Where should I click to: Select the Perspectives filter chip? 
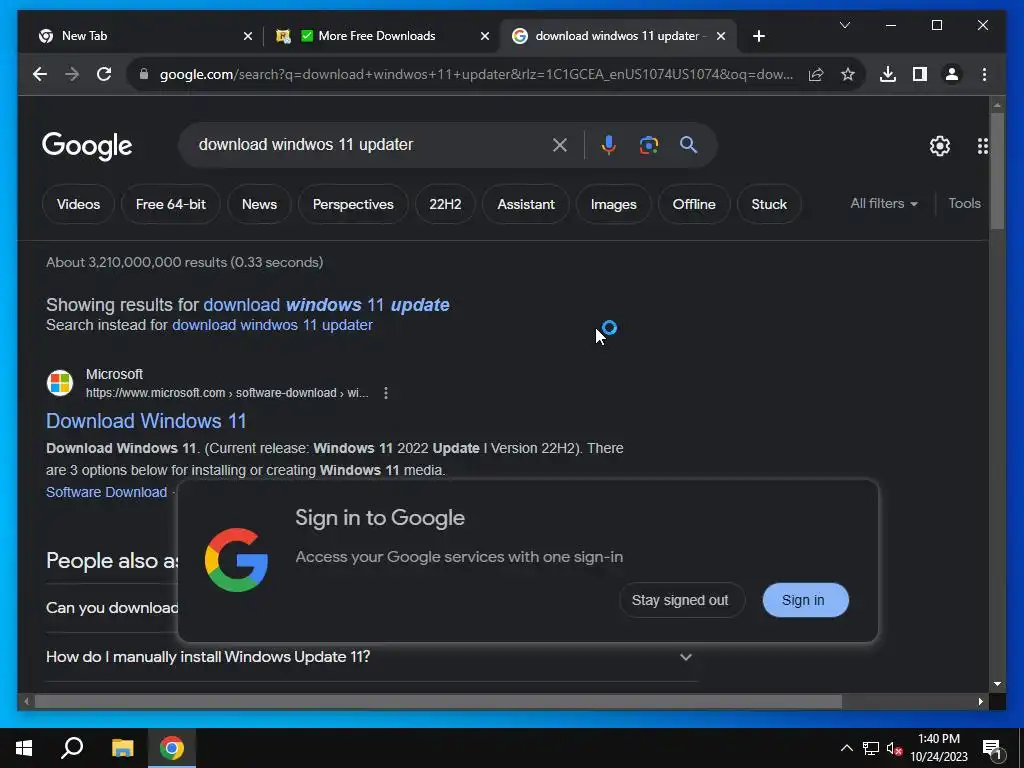pyautogui.click(x=353, y=204)
